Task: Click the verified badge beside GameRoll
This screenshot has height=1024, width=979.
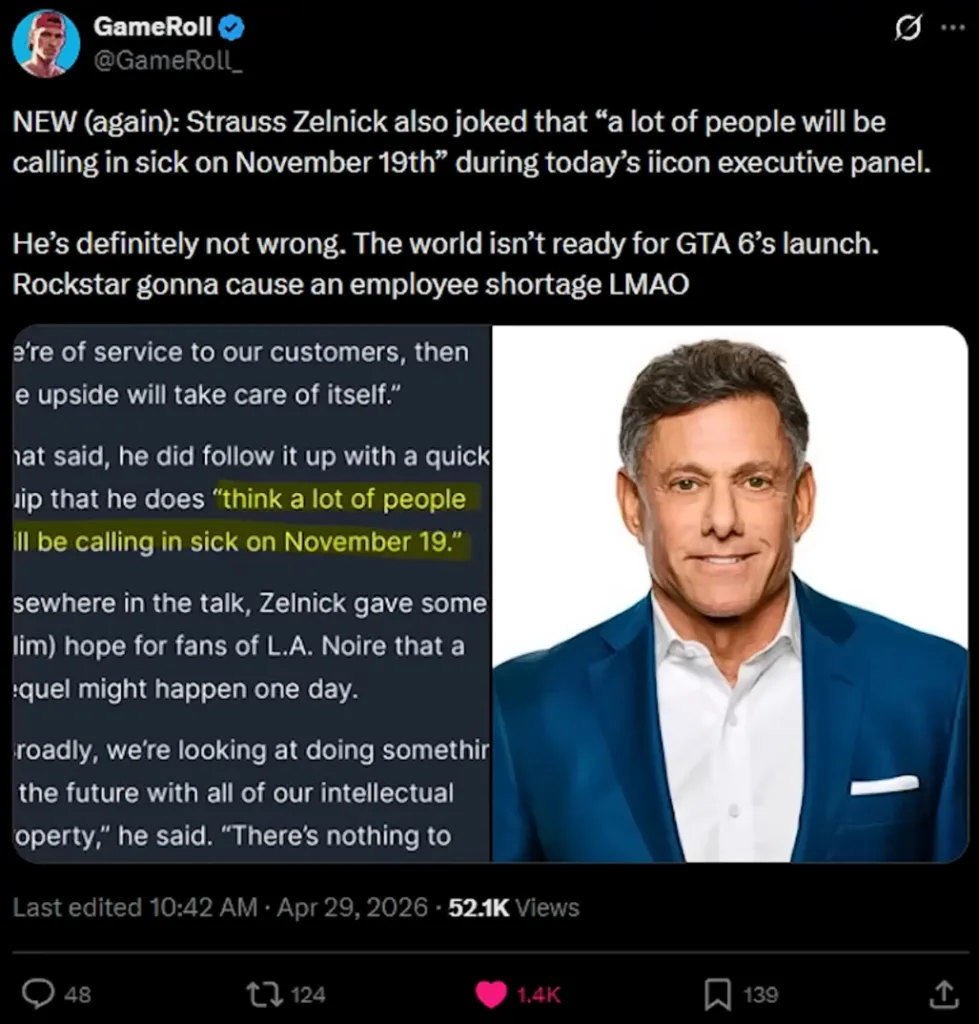Action: 229,27
